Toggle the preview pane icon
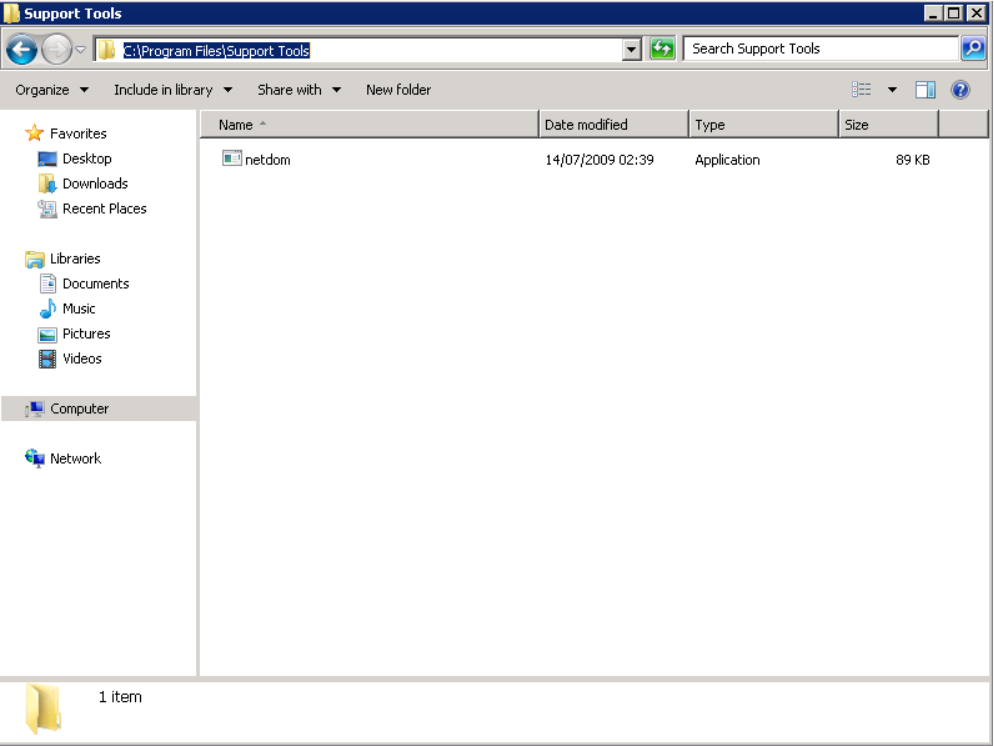Screen dimensions: 994x746 click(x=925, y=90)
